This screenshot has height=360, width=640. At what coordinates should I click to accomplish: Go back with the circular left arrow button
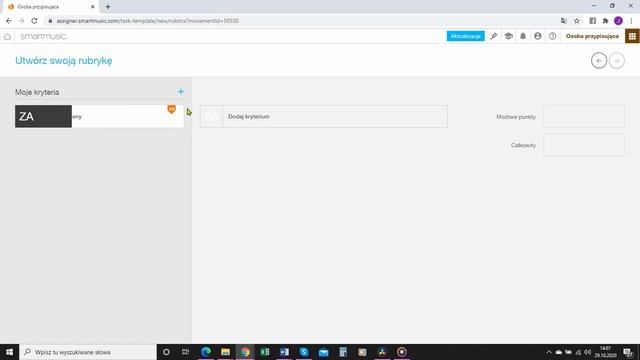click(599, 61)
